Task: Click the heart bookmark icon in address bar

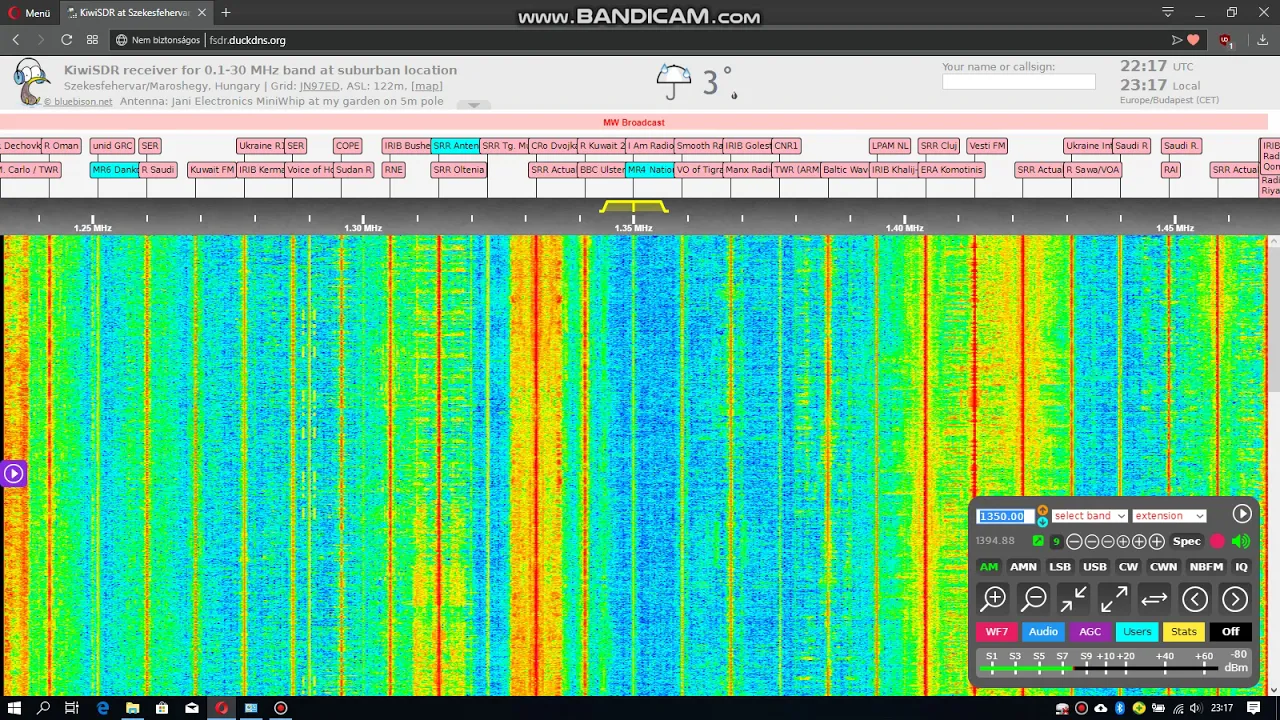Action: (1193, 40)
